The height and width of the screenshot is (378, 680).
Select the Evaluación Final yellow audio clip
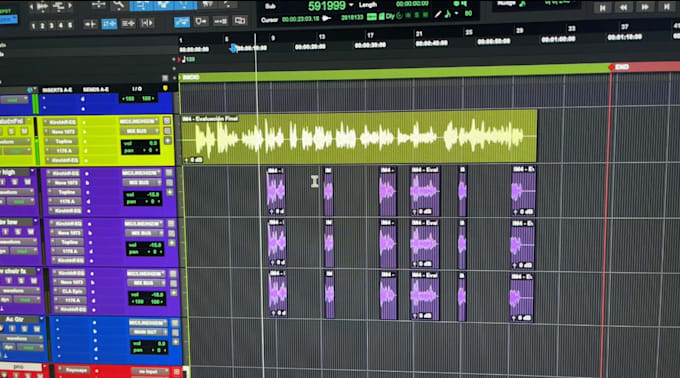(x=359, y=138)
